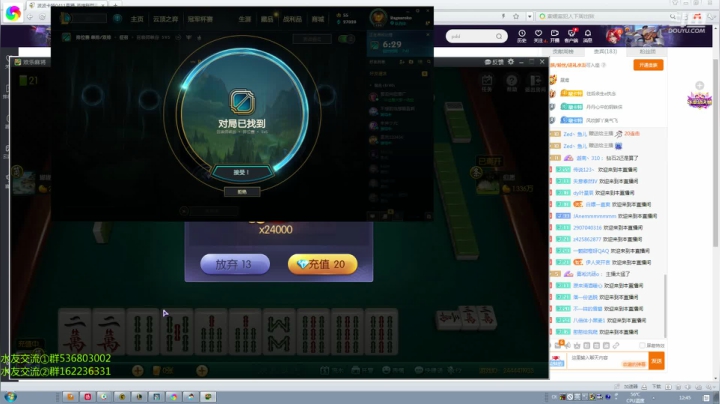
Task: Open 主页 tab in League client
Action: [137, 19]
